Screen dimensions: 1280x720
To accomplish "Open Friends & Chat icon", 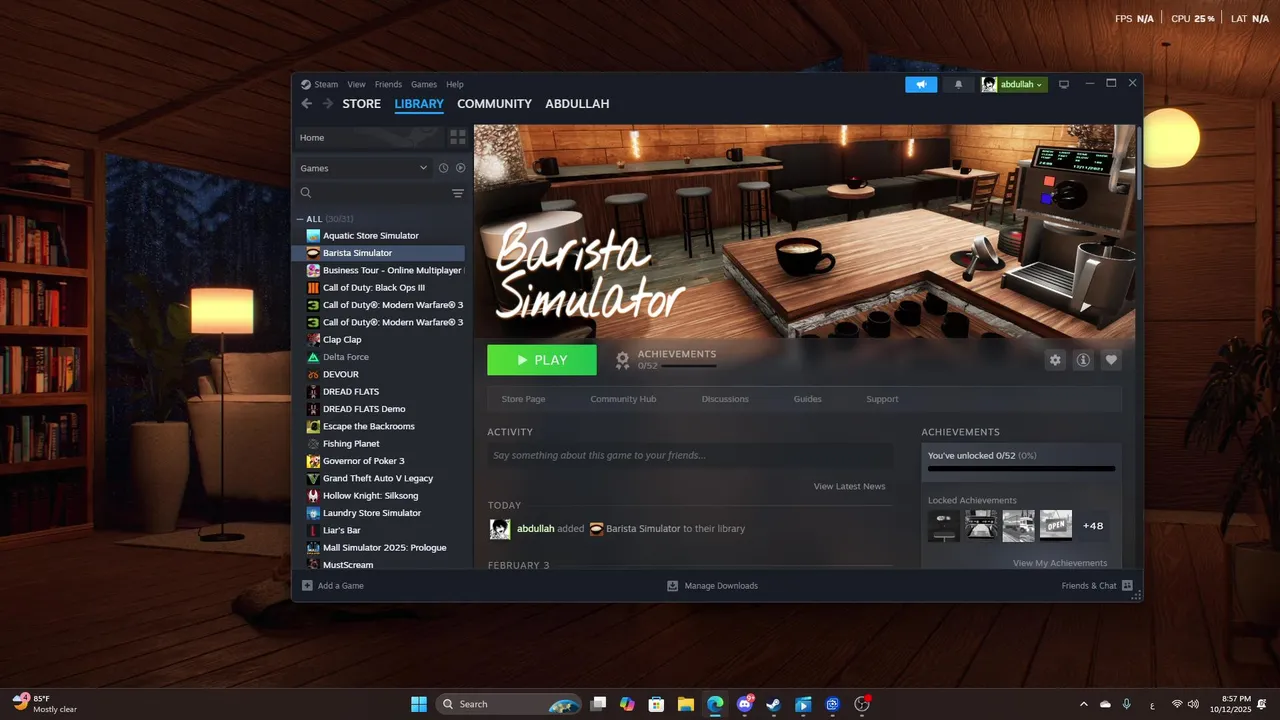I will point(1127,585).
